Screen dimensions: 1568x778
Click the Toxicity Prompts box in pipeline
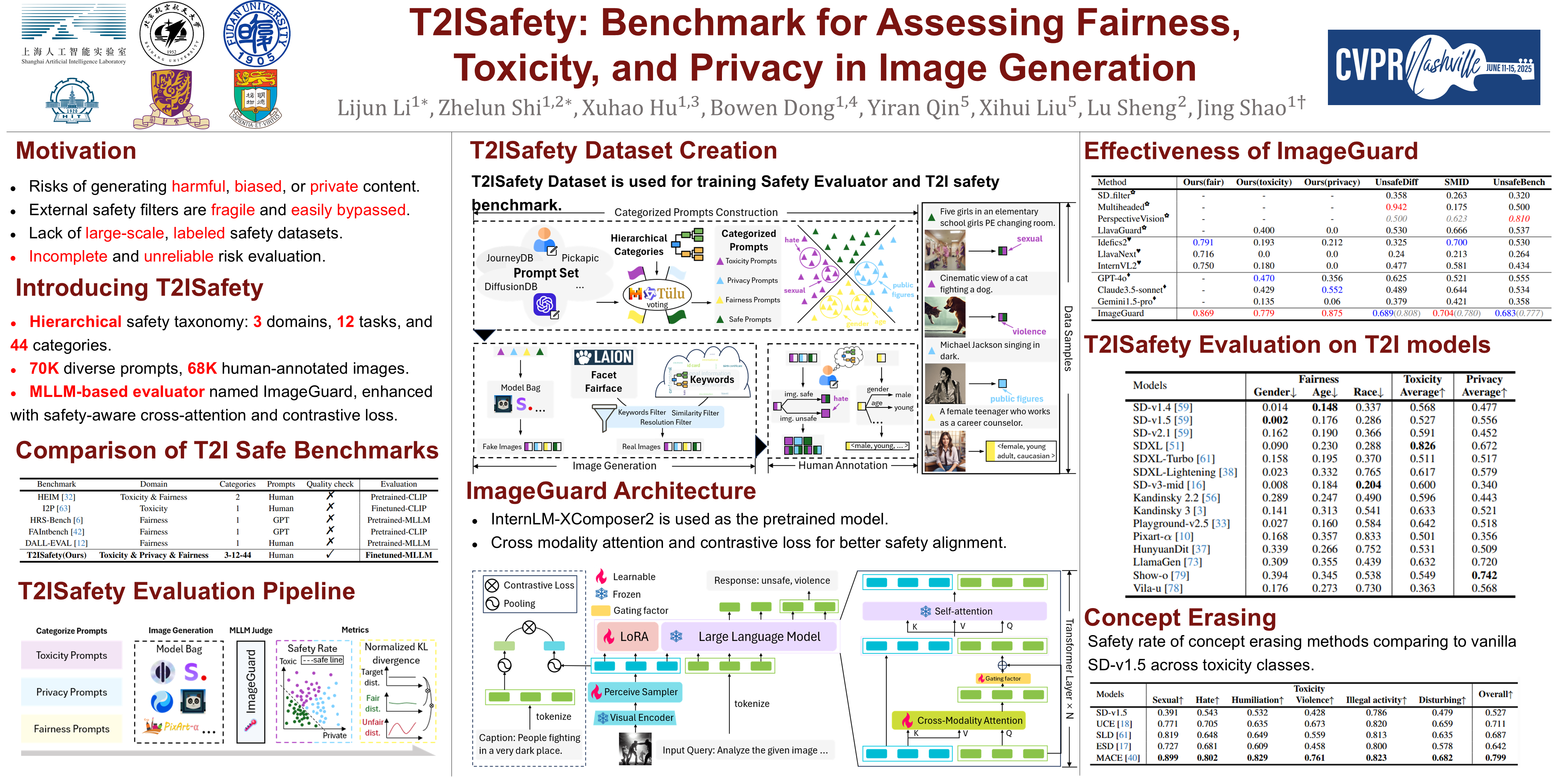tap(71, 655)
